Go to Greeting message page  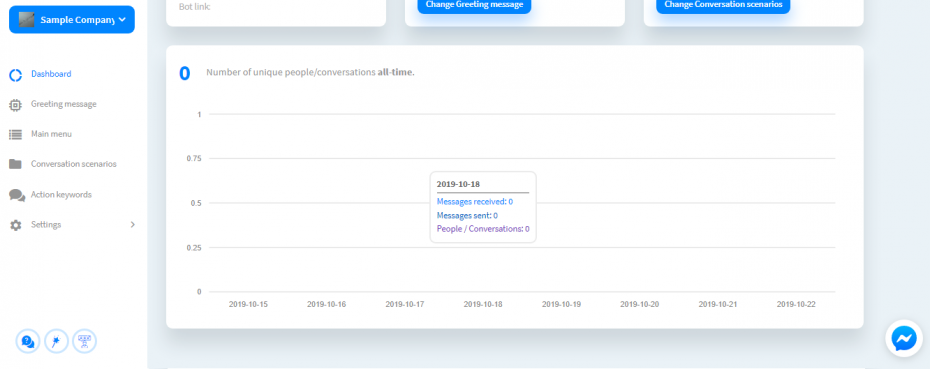pyautogui.click(x=63, y=104)
